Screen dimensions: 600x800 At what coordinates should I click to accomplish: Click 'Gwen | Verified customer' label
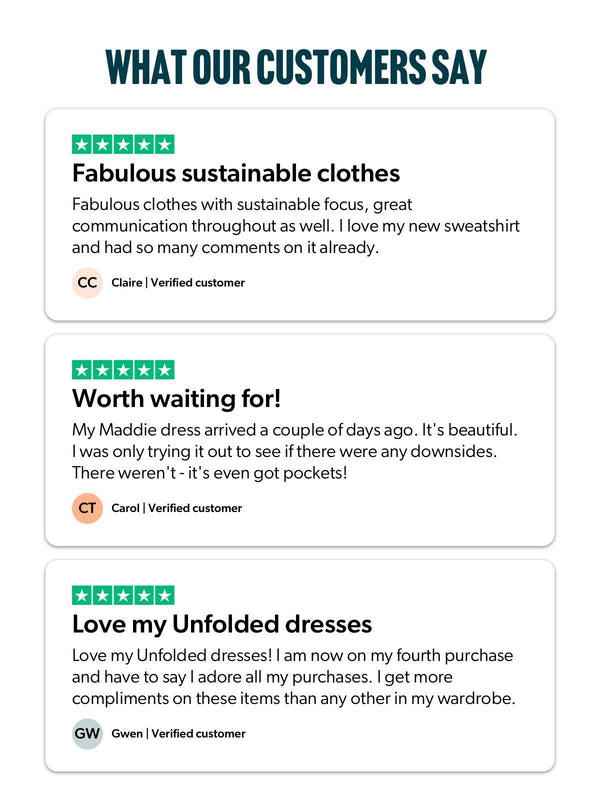[178, 734]
